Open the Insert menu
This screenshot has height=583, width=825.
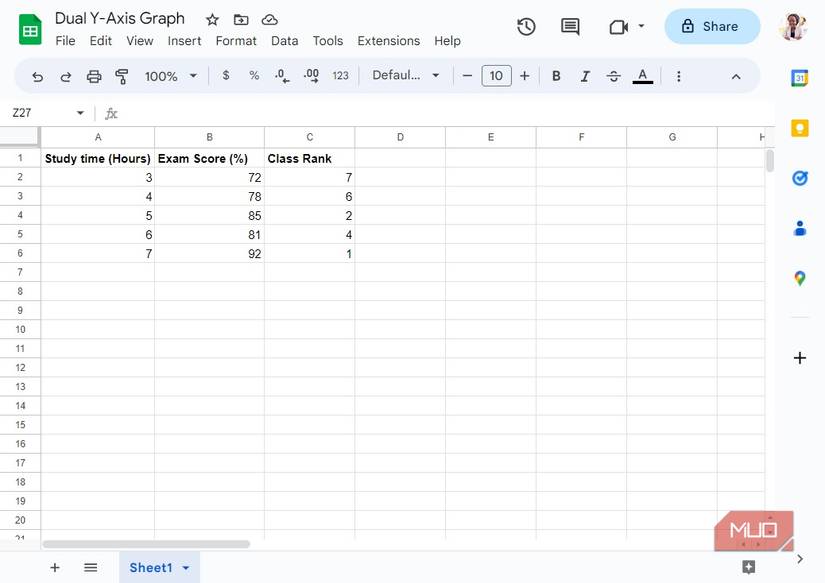tap(184, 41)
